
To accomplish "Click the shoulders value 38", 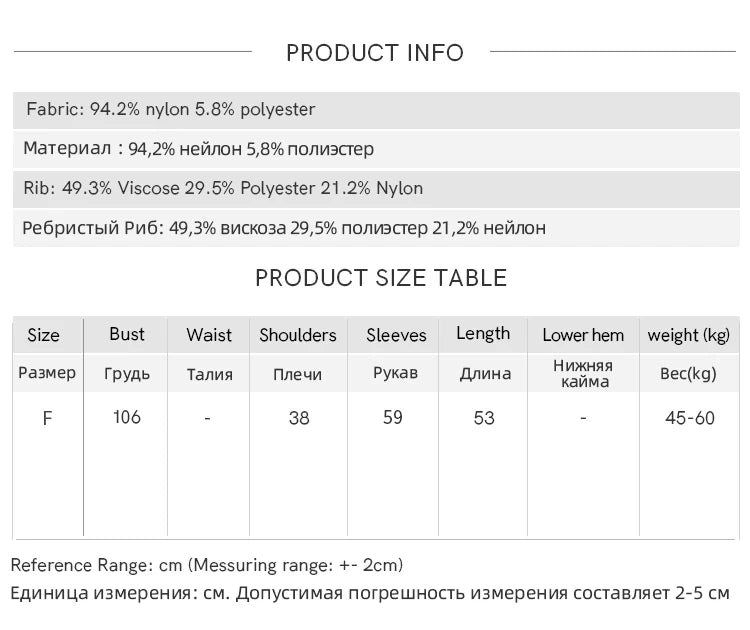I will pyautogui.click(x=299, y=418).
